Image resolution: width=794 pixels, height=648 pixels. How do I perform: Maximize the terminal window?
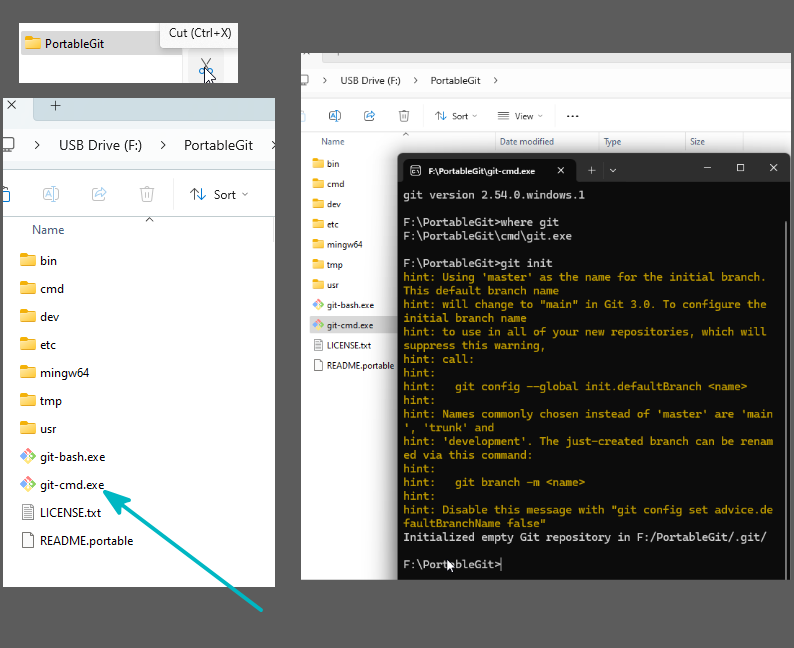pyautogui.click(x=740, y=168)
